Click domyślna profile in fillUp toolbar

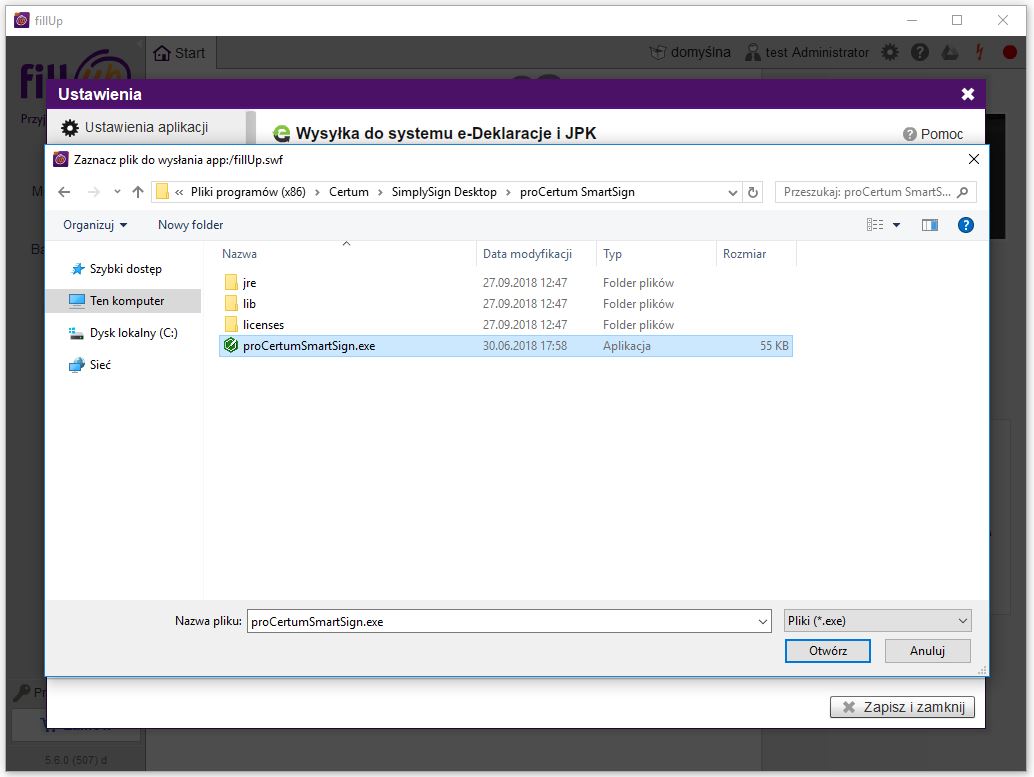690,52
